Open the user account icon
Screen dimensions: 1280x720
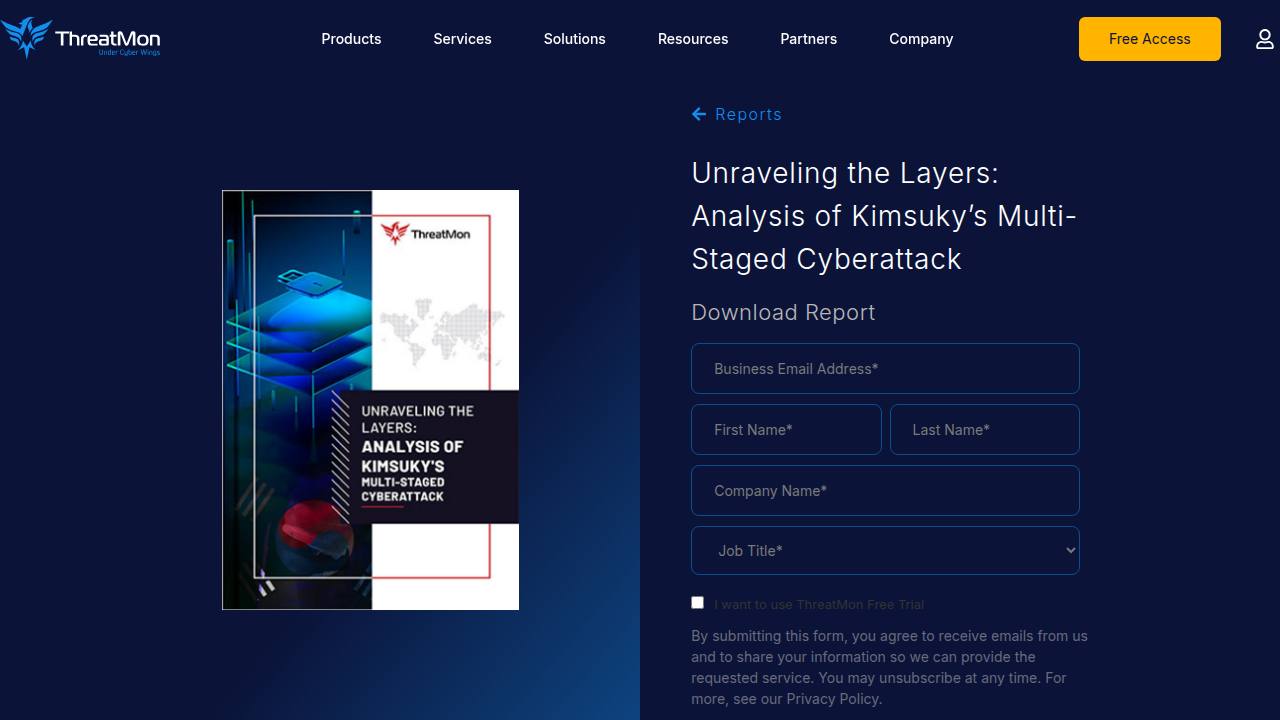click(x=1265, y=39)
